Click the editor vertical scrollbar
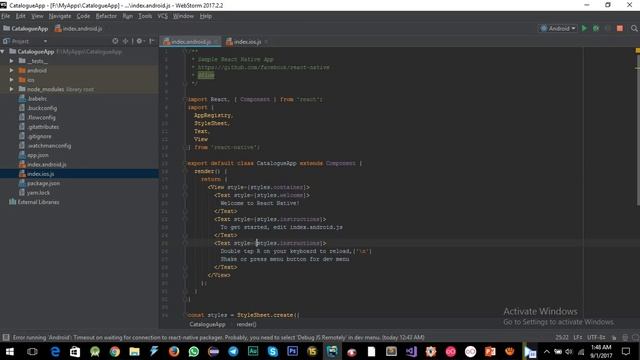 pos(638,131)
